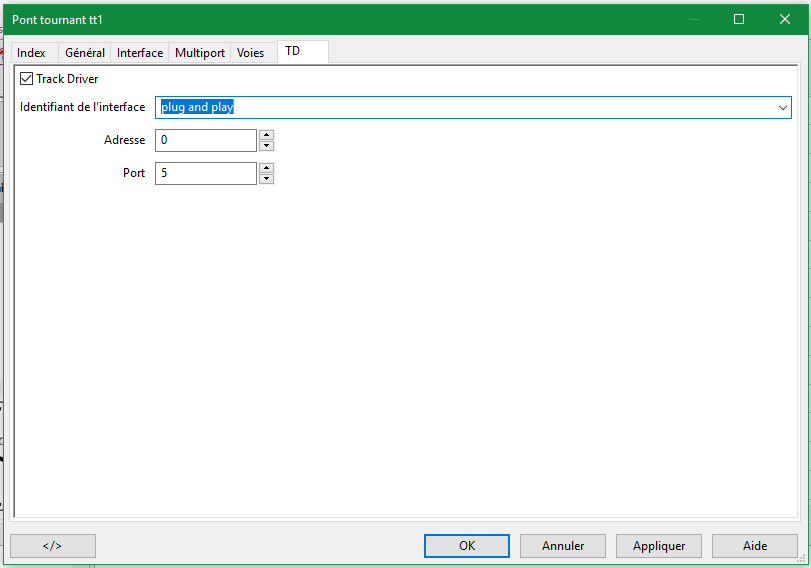Image resolution: width=811 pixels, height=568 pixels.
Task: Uncheck the Track Driver checkbox
Action: pyautogui.click(x=27, y=79)
